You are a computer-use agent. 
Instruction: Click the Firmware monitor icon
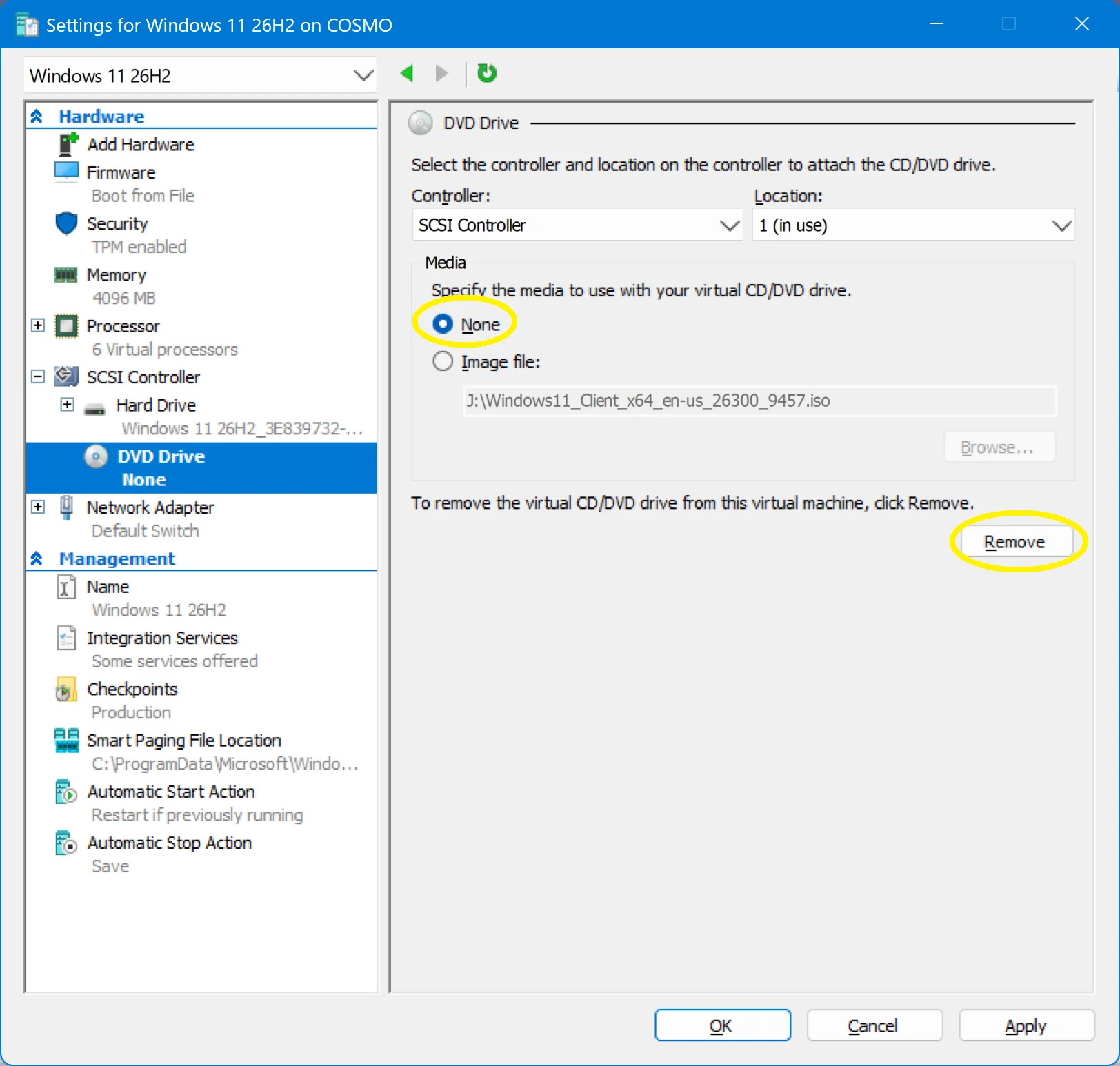(66, 172)
